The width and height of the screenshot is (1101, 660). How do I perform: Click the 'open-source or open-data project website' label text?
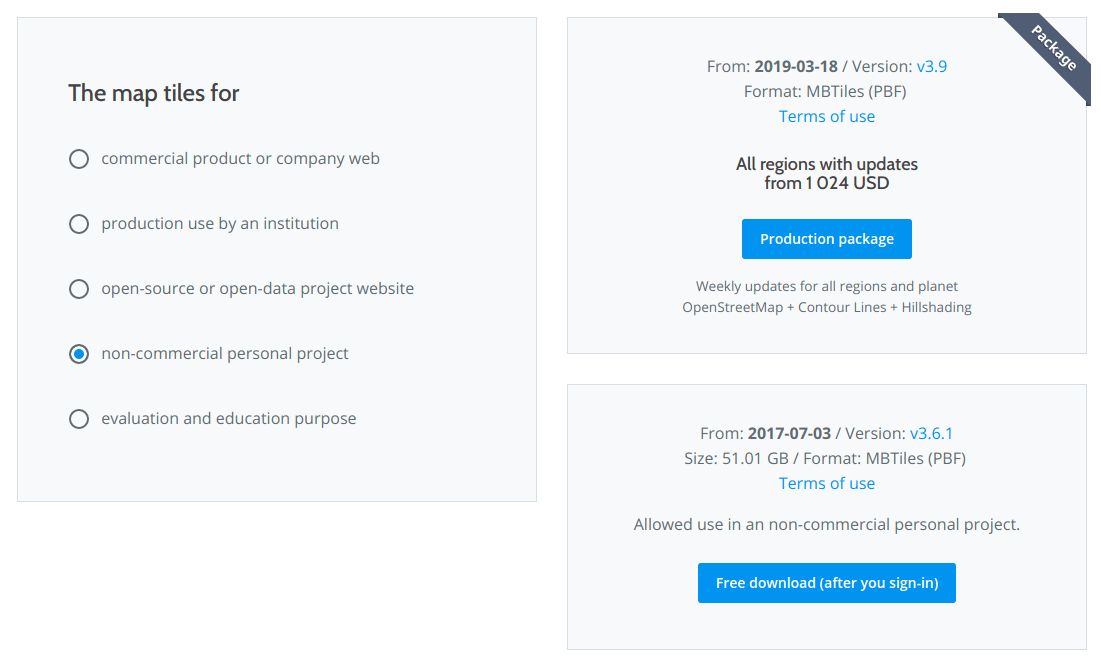[257, 289]
